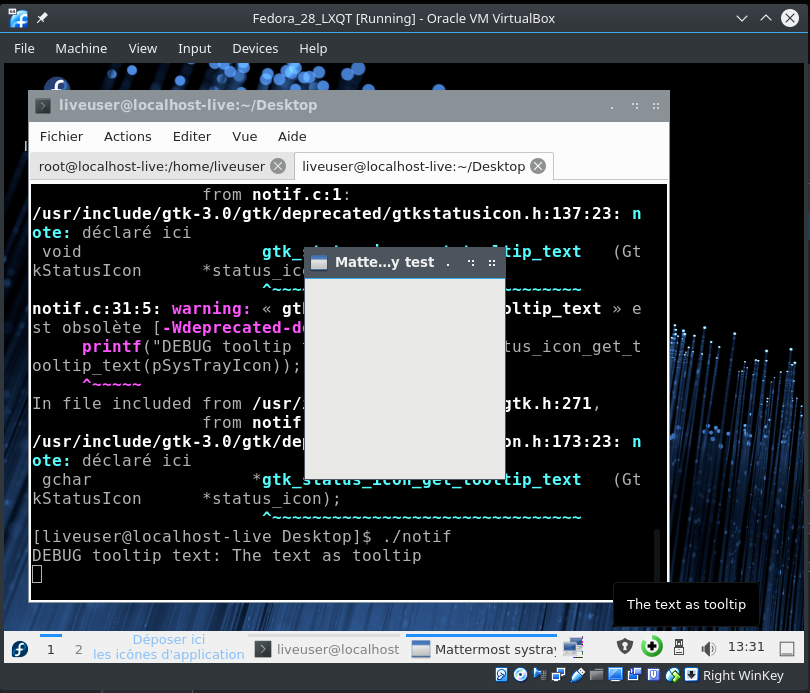This screenshot has height=693, width=810.
Task: Switch to virtual desktop 2
Action: coord(79,649)
